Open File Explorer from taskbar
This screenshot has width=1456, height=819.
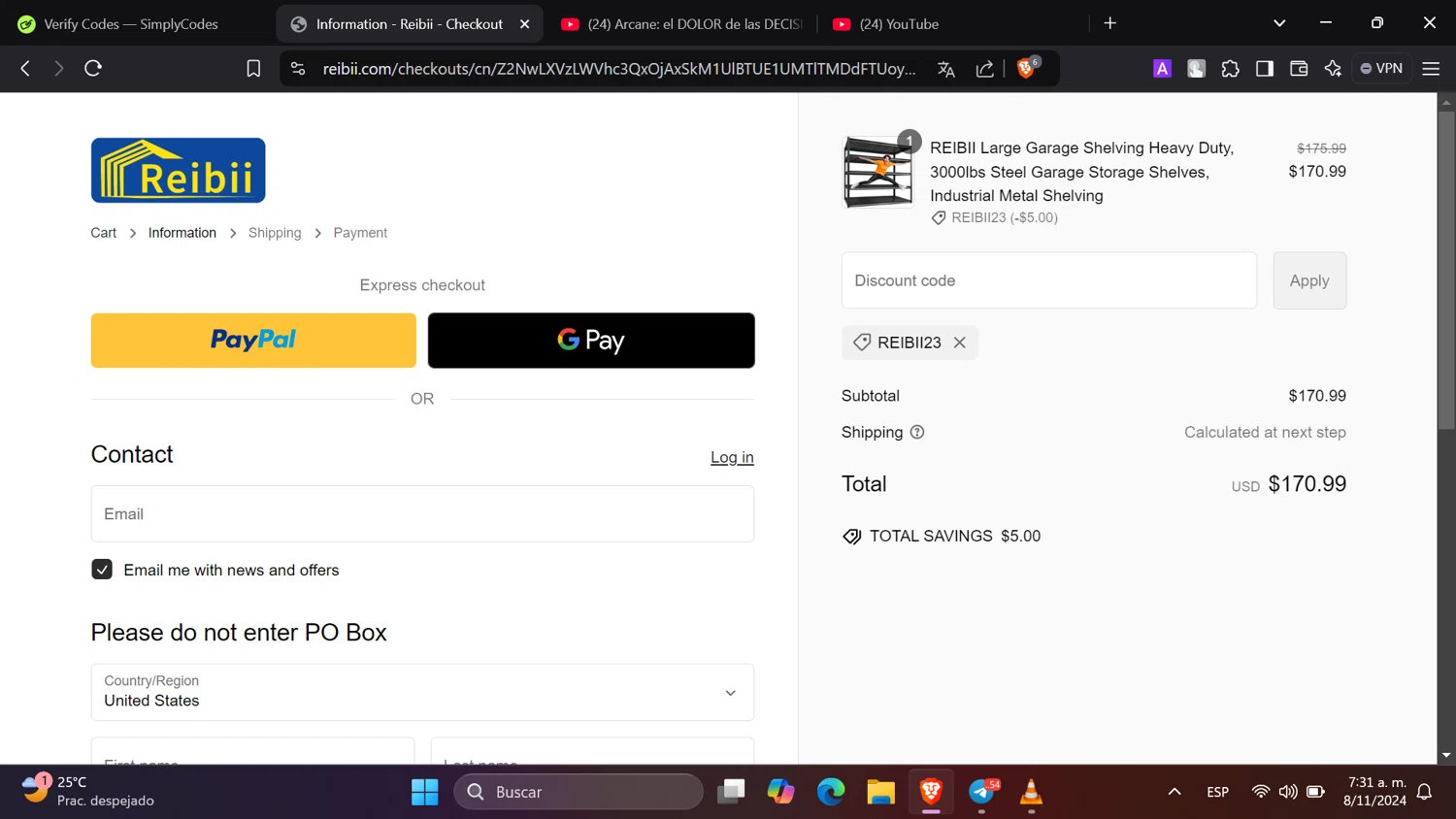tap(880, 792)
